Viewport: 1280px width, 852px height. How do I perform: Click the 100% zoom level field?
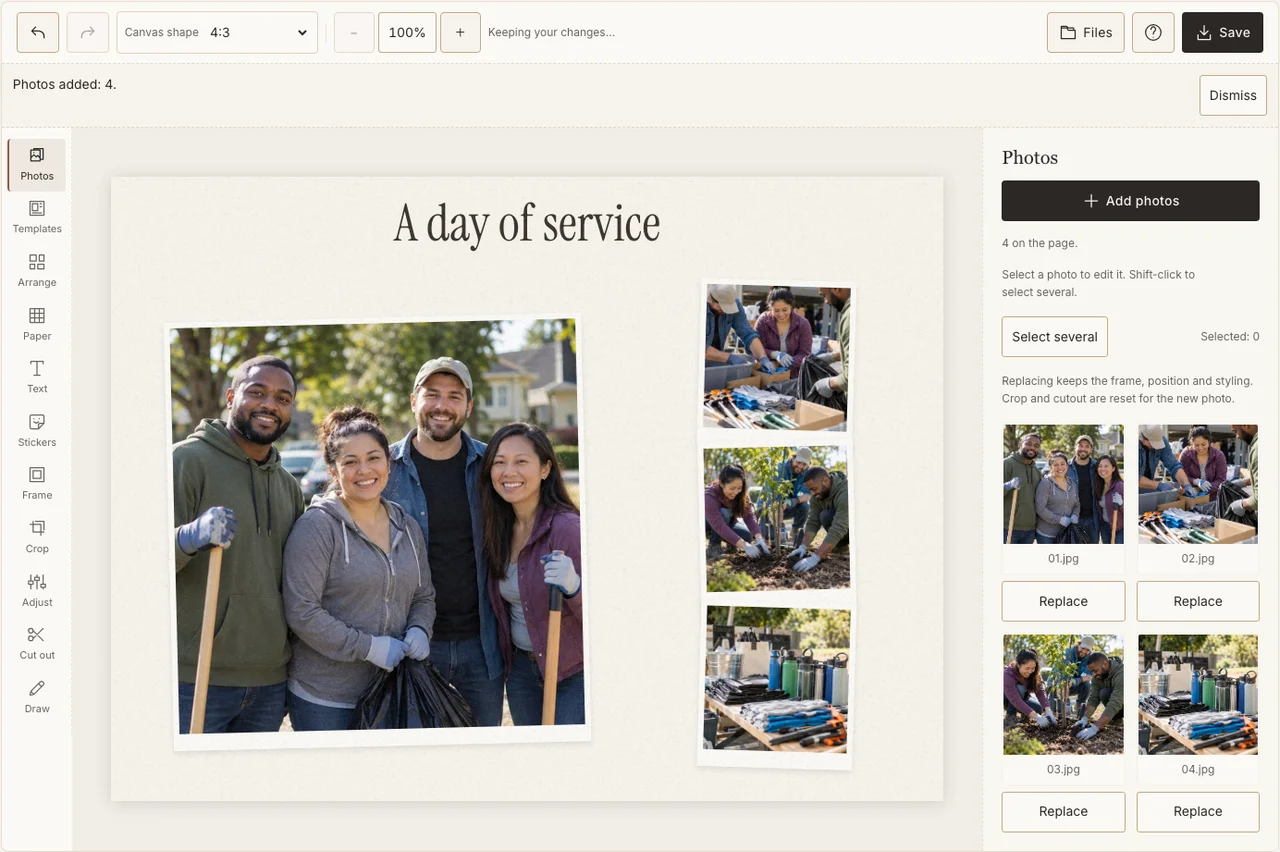tap(407, 32)
